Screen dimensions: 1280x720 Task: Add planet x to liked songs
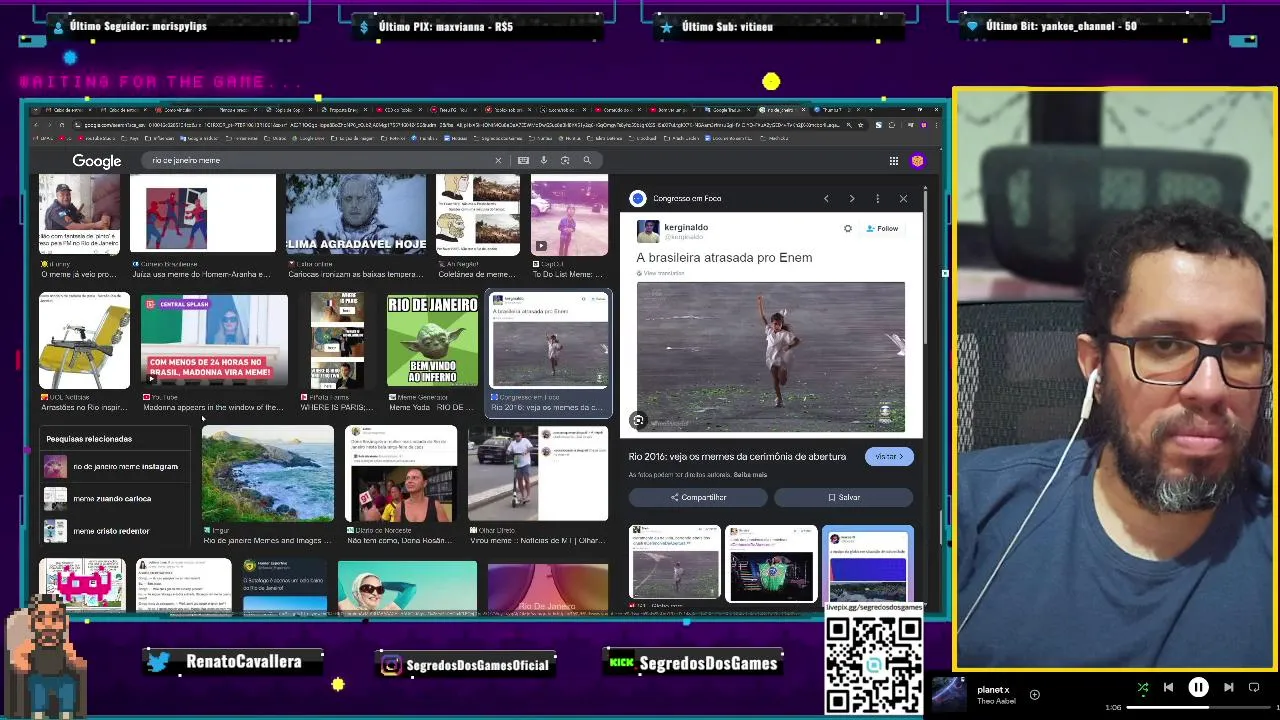[1035, 694]
